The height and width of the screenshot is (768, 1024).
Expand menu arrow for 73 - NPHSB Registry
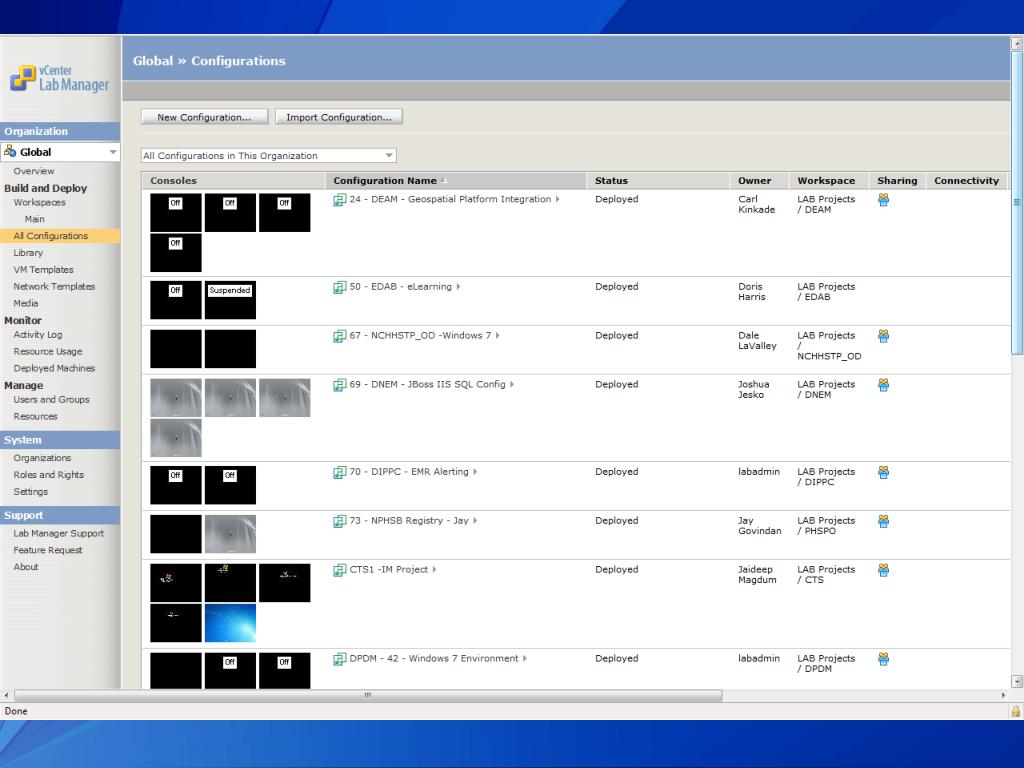(x=475, y=520)
